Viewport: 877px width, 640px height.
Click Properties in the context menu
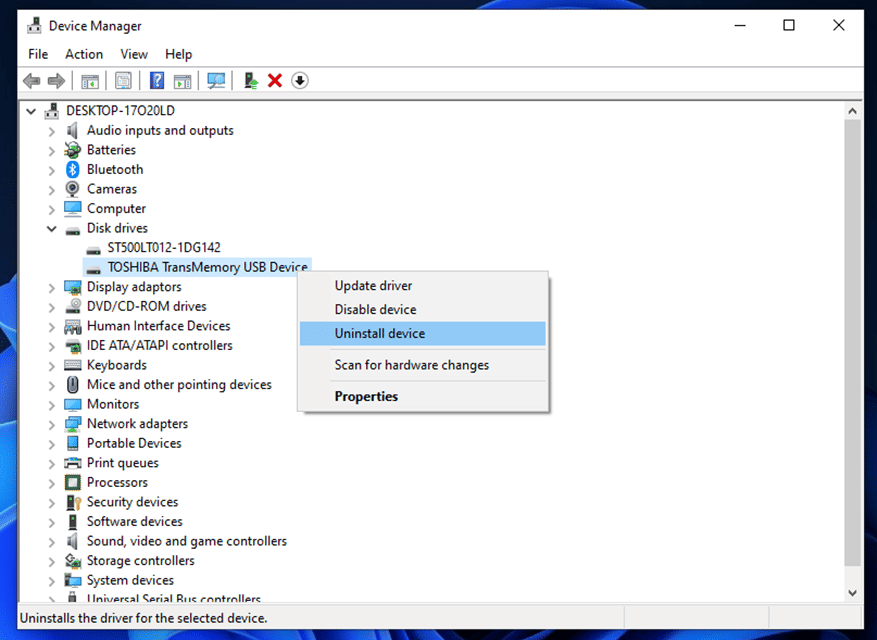point(366,397)
